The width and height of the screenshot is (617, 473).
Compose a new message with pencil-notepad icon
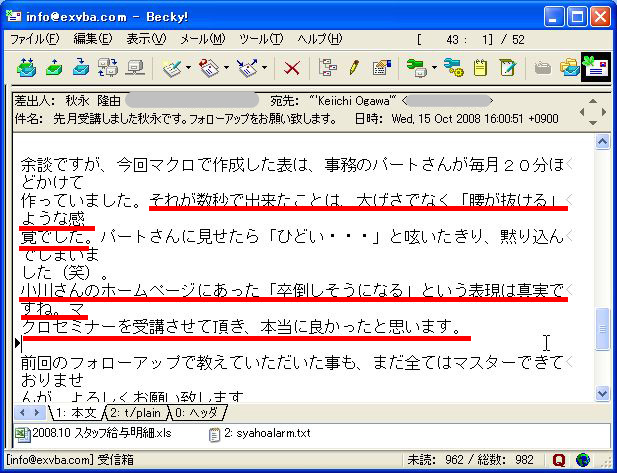(x=172, y=68)
